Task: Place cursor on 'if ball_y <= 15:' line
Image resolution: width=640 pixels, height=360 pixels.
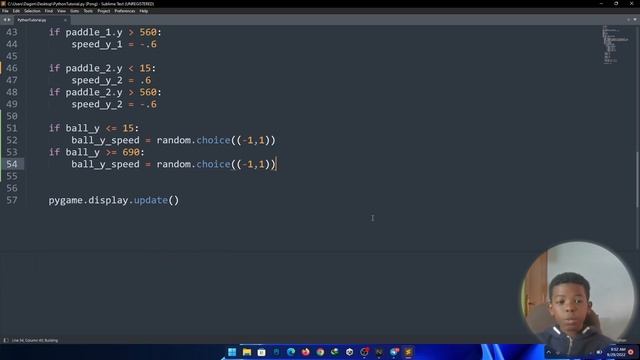Action: 94,128
